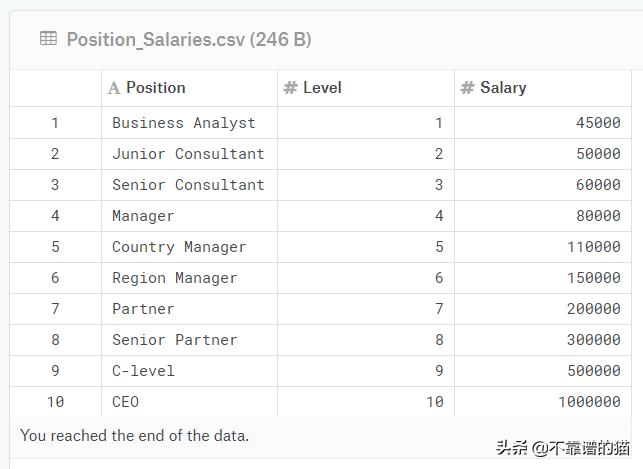Screen dimensions: 643x469
Task: Click the Business Analyst cell
Action: tap(184, 123)
